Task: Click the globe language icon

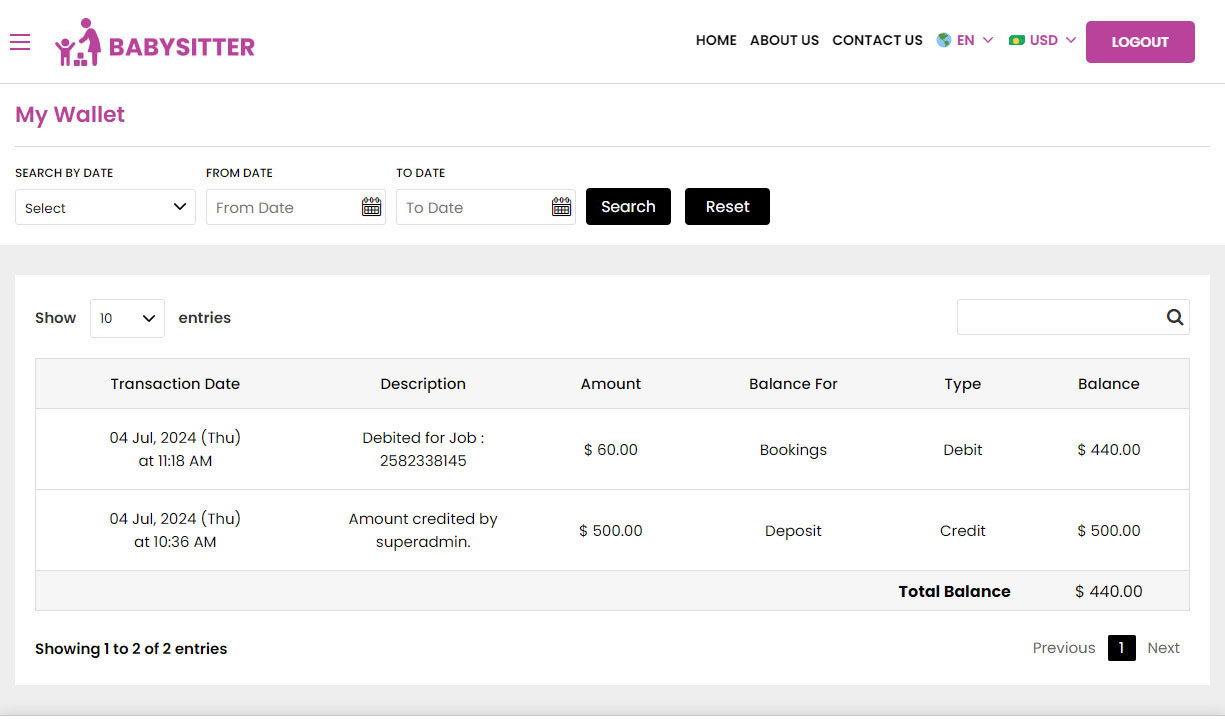Action: (x=941, y=40)
